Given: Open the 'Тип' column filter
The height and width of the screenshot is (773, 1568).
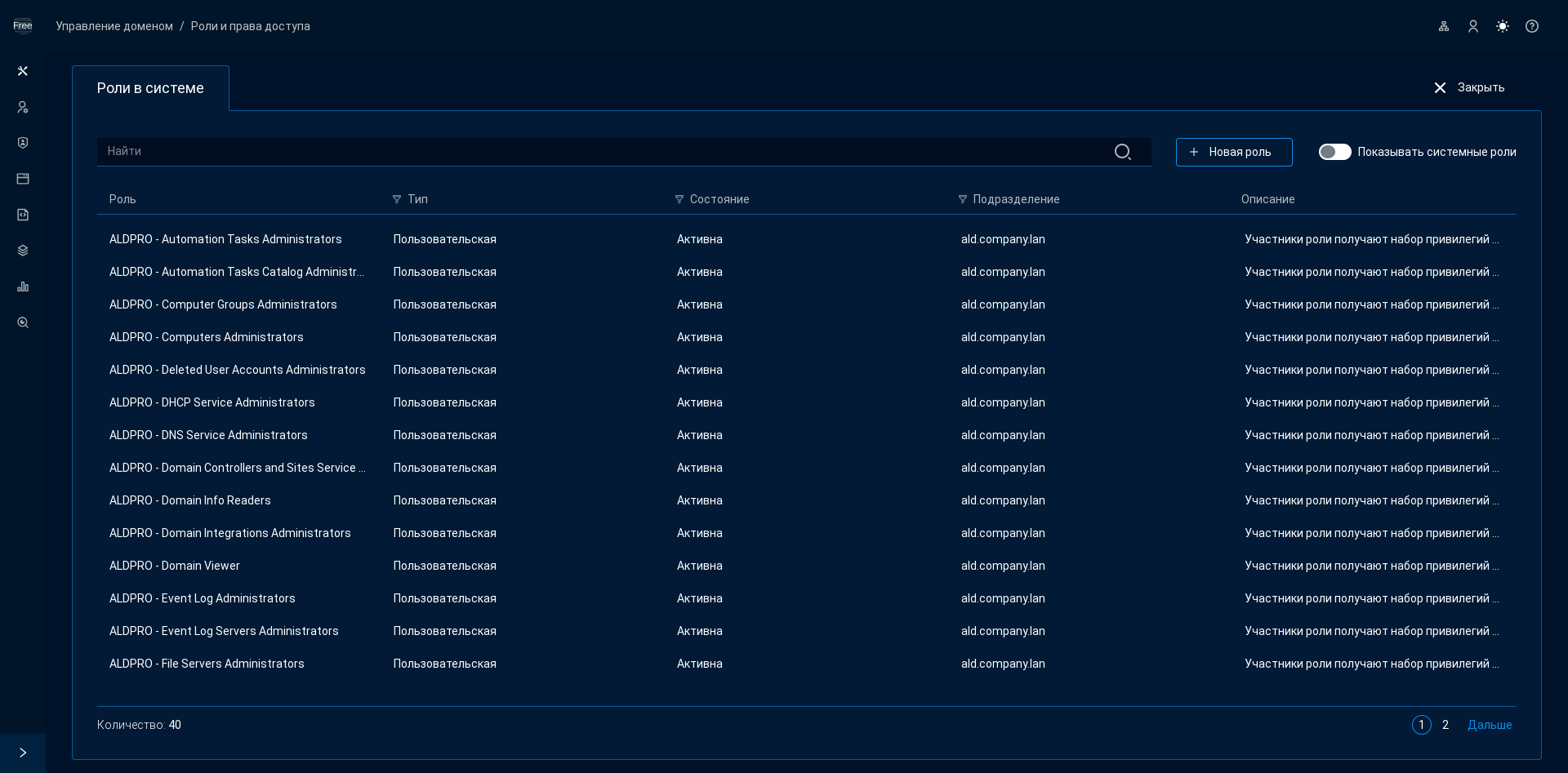Looking at the screenshot, I should click(x=397, y=199).
